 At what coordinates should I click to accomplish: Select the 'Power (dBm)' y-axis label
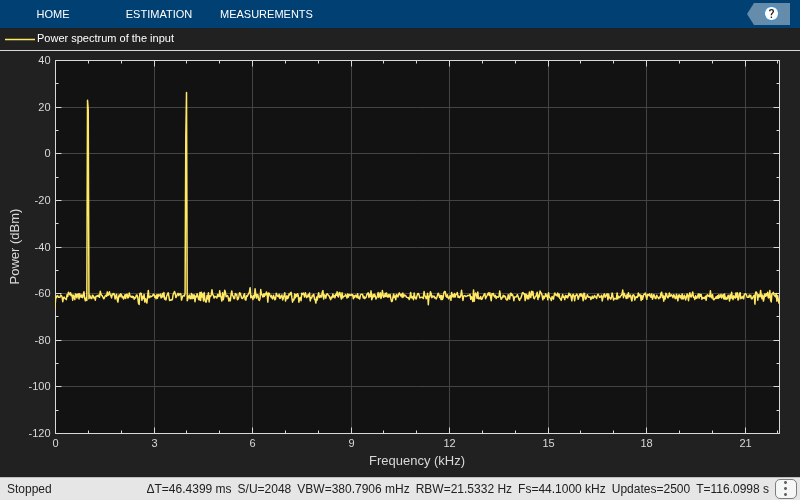coord(15,246)
